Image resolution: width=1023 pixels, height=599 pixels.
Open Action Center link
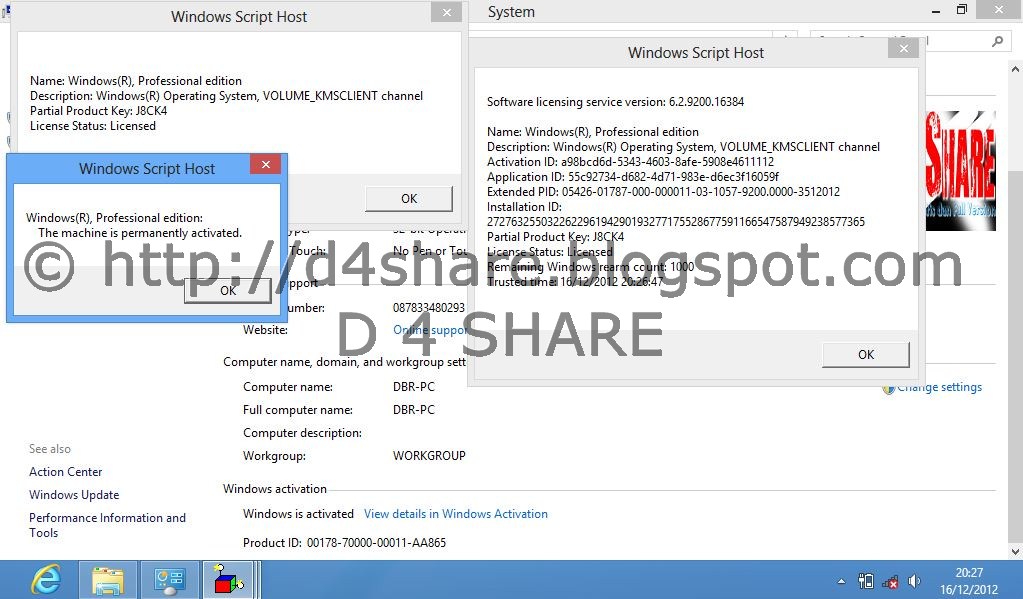coord(65,471)
